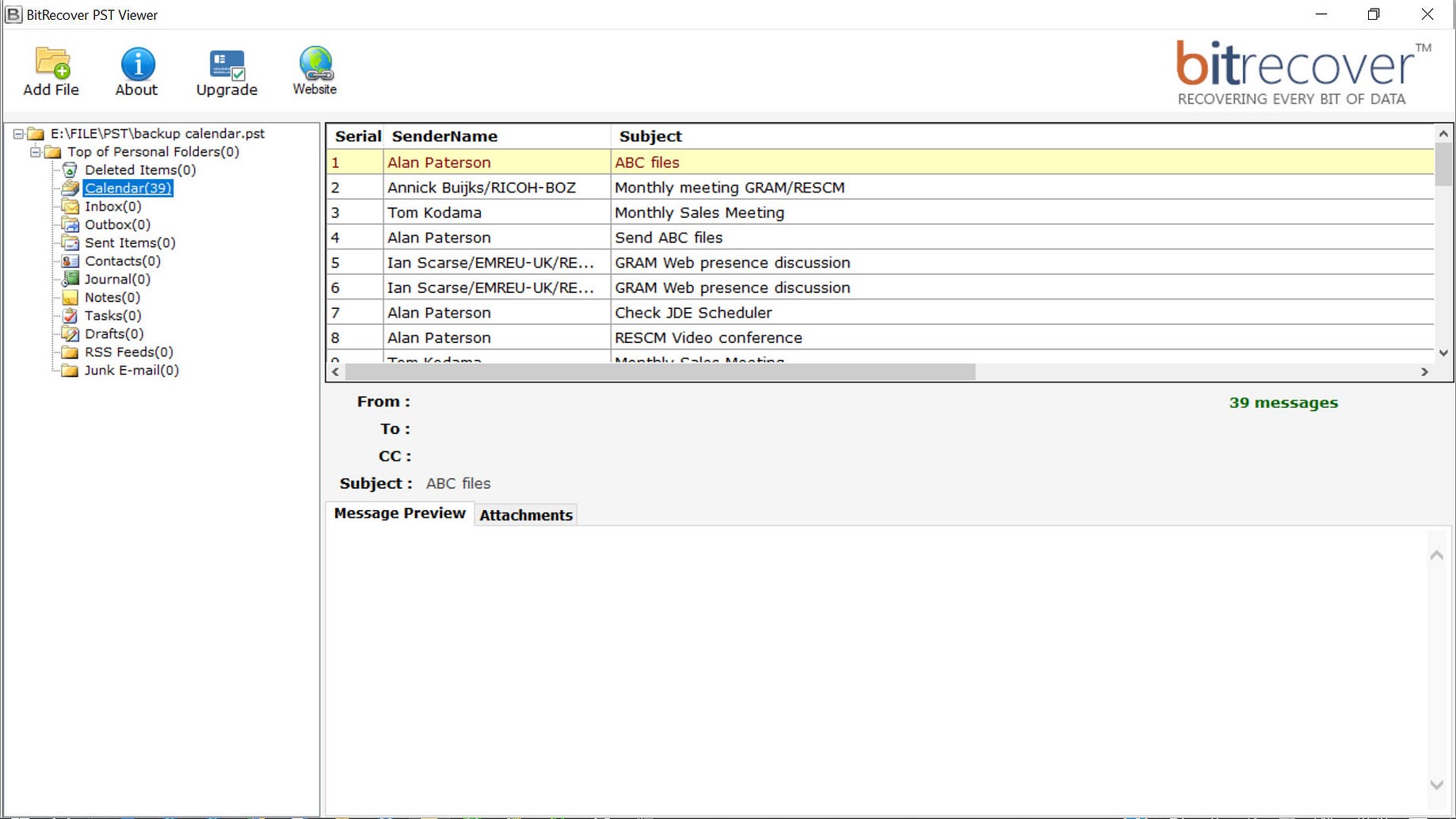Minimize the BitRecover PST Viewer window

[1321, 14]
